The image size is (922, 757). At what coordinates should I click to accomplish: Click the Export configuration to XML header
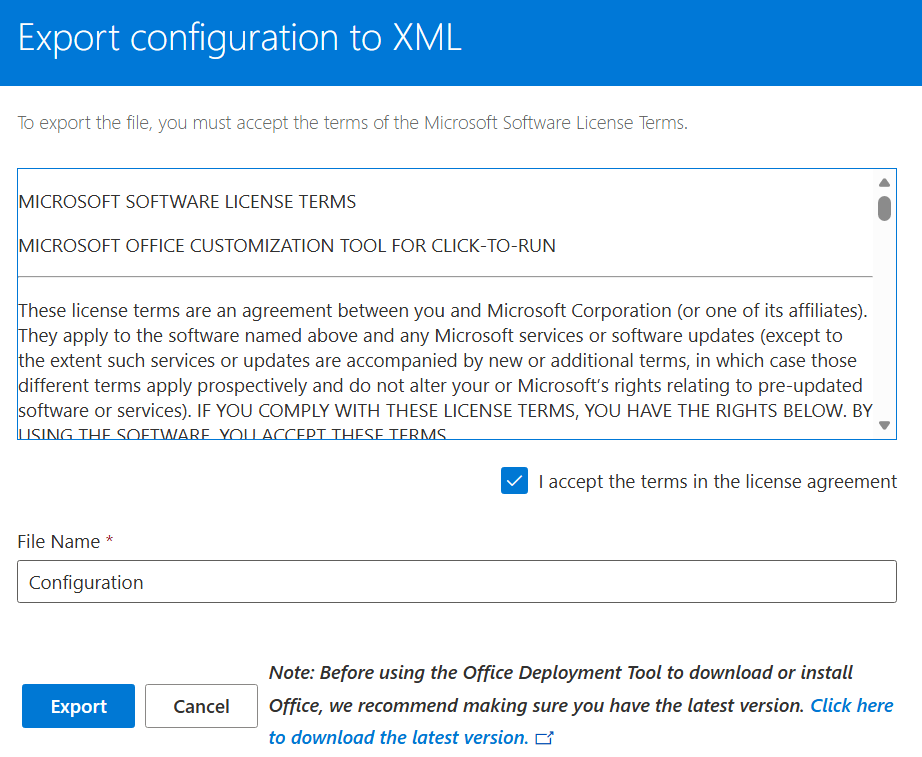[239, 38]
